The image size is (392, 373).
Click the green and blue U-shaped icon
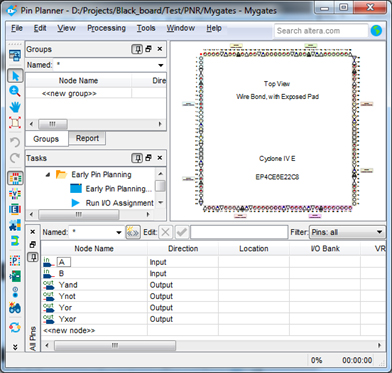click(15, 241)
